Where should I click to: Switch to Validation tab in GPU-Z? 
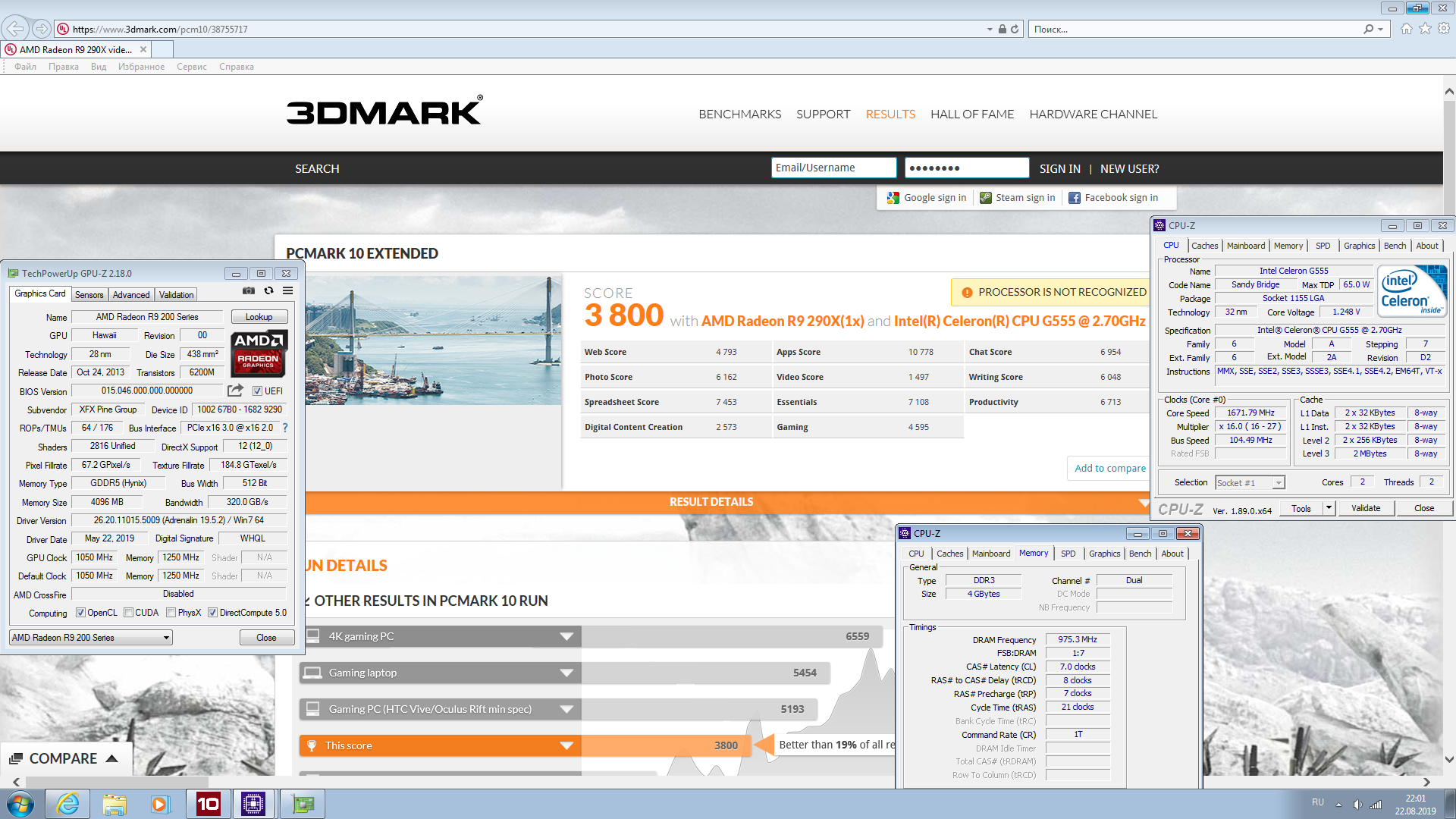click(x=177, y=295)
